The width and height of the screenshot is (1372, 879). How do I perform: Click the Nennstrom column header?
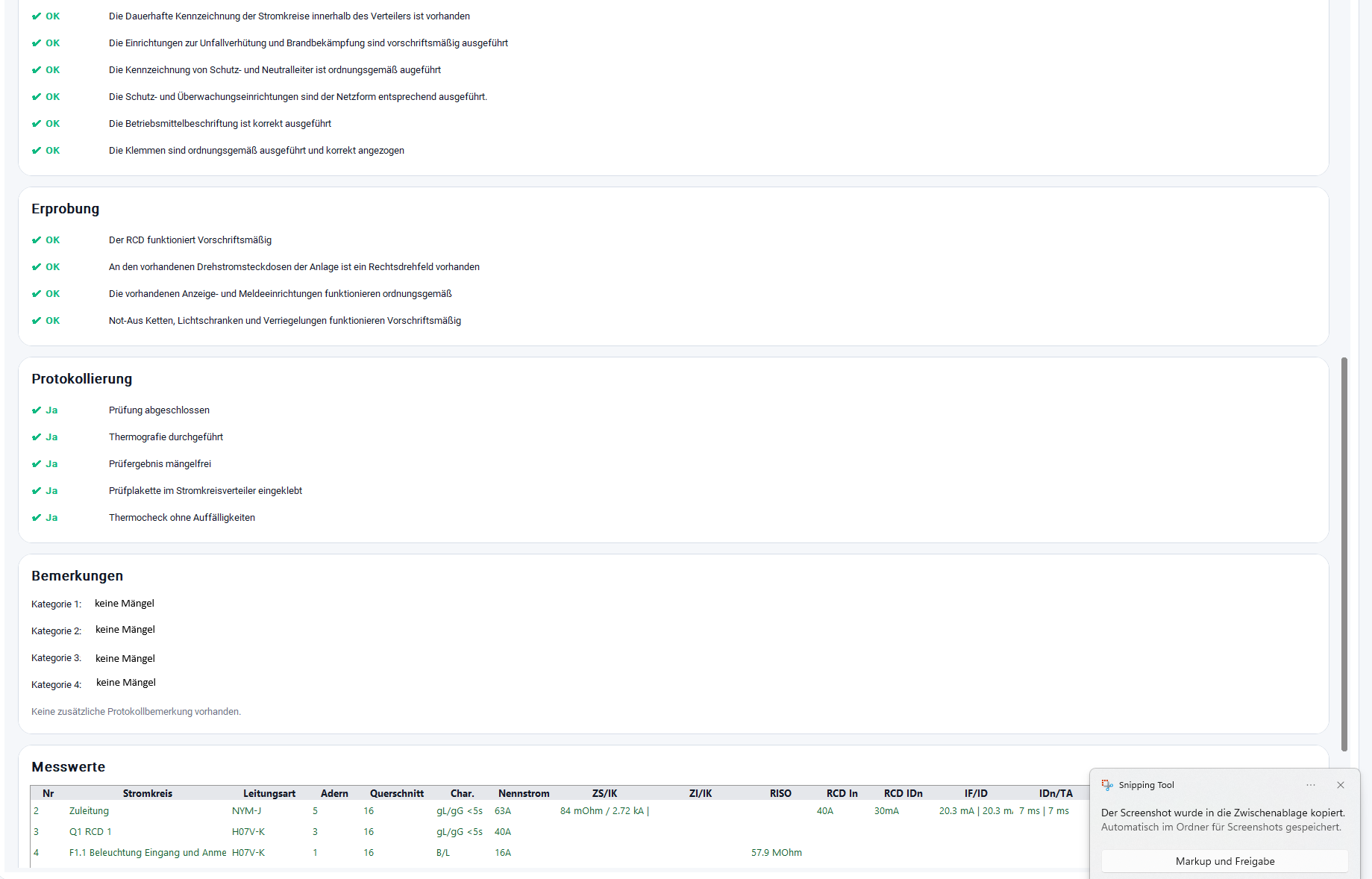click(524, 793)
